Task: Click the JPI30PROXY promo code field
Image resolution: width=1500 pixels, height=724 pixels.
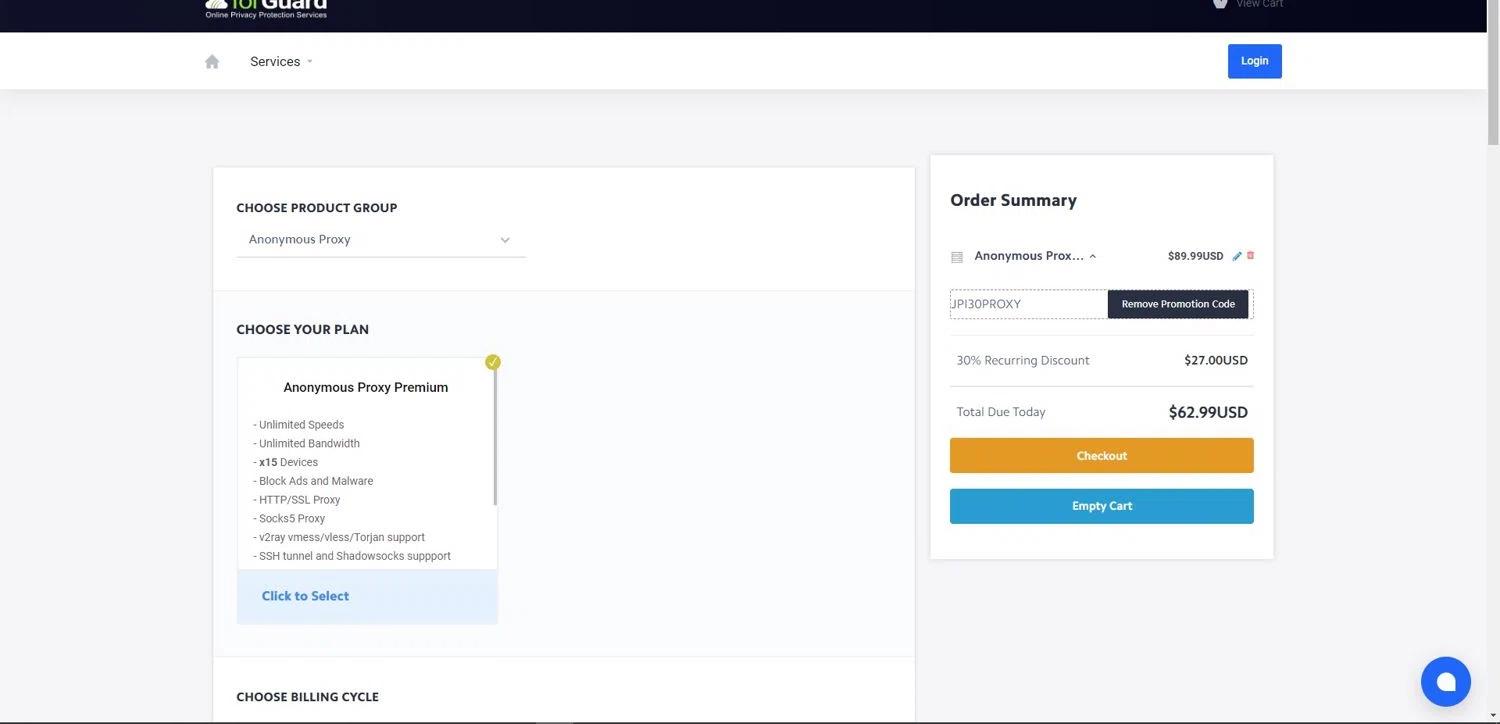Action: [1029, 304]
